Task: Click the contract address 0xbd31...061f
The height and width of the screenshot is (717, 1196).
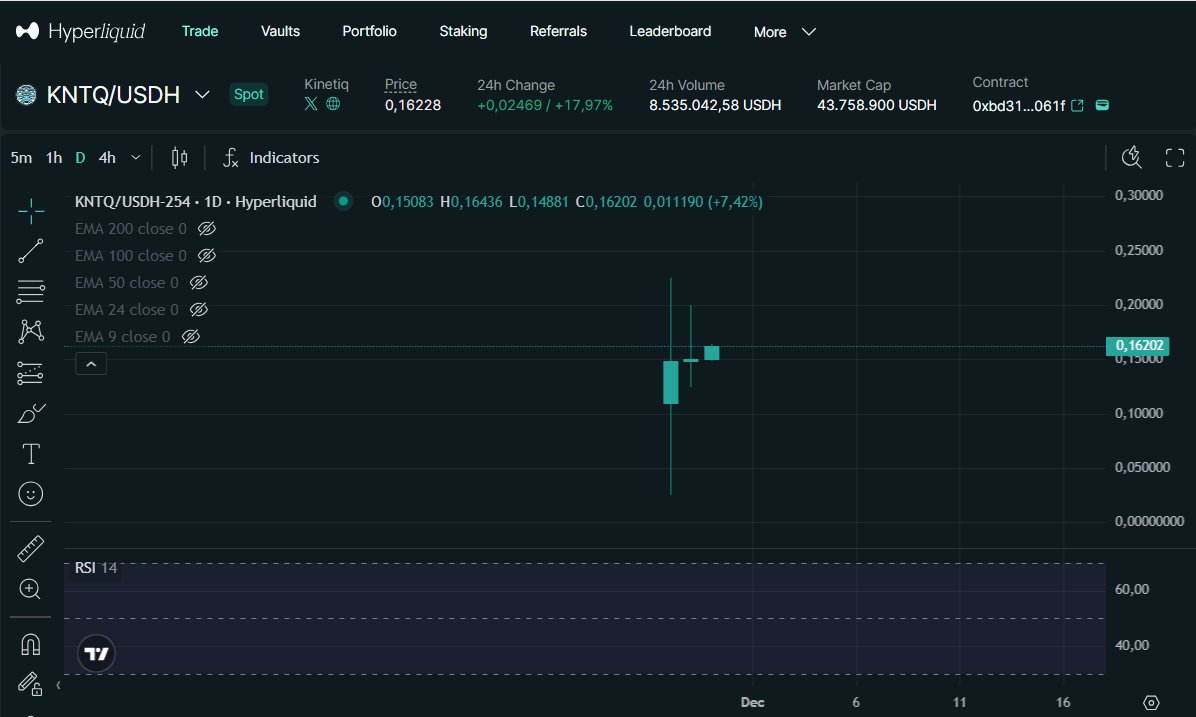Action: [1018, 106]
